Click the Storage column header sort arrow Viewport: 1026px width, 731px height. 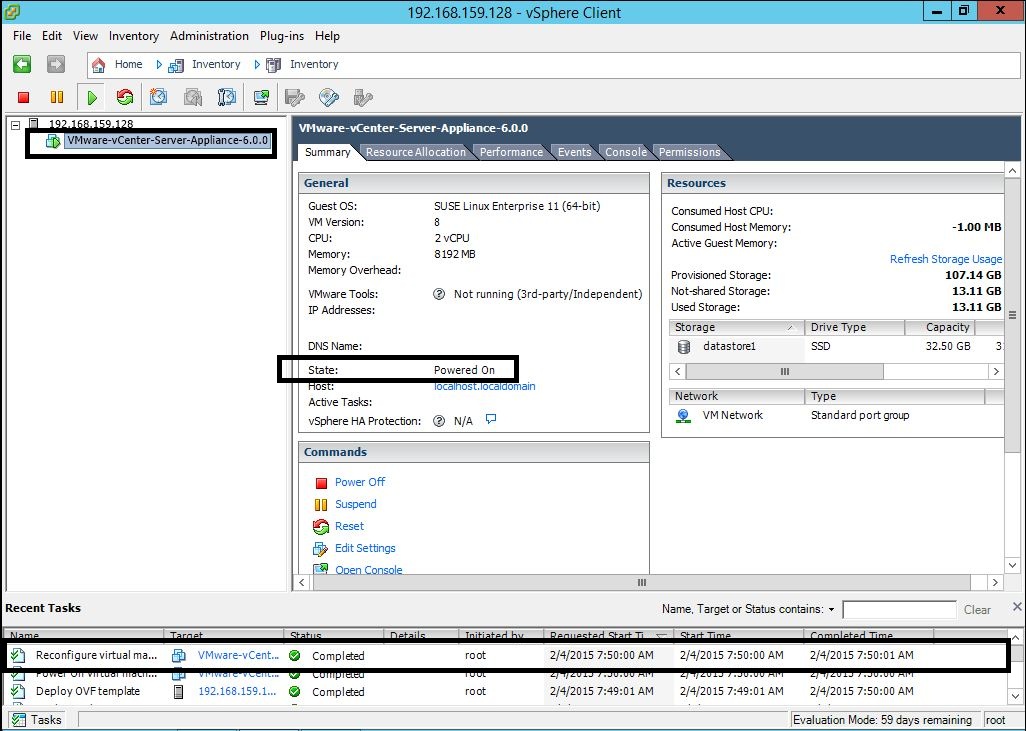(791, 327)
